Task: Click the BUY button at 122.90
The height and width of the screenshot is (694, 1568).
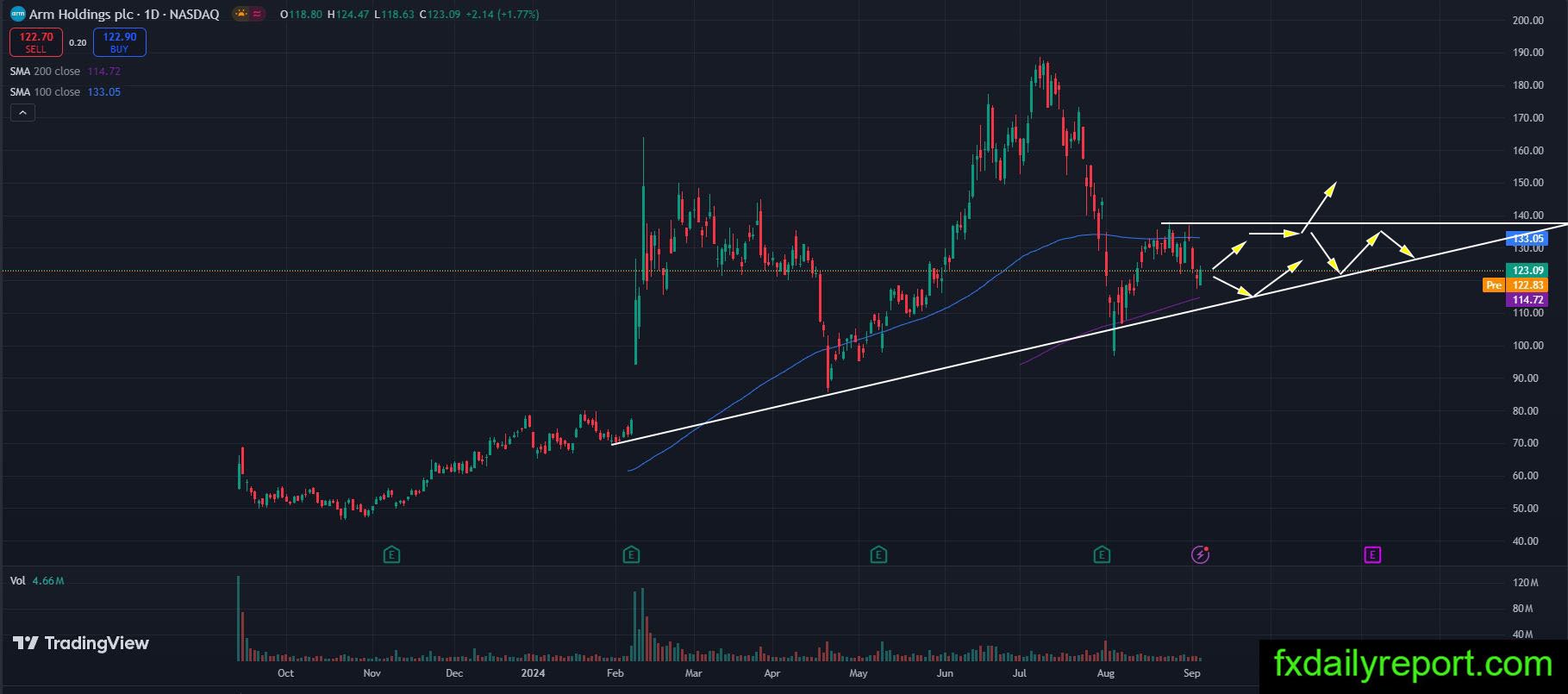Action: (x=120, y=42)
